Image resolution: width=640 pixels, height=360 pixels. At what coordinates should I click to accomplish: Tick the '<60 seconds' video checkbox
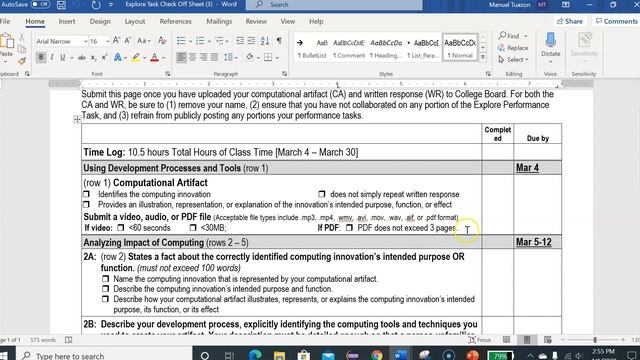tap(120, 227)
